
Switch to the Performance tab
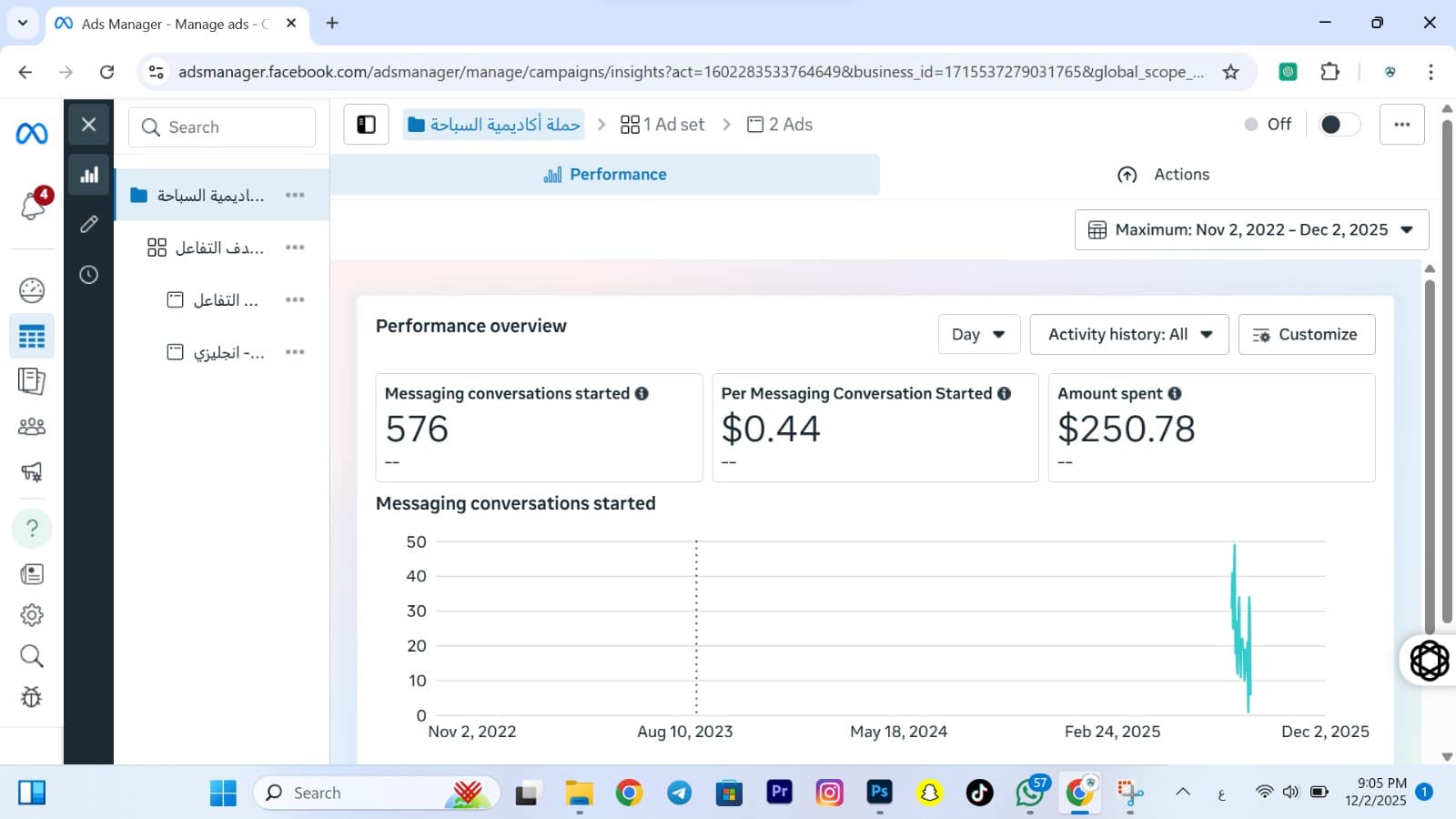click(605, 175)
